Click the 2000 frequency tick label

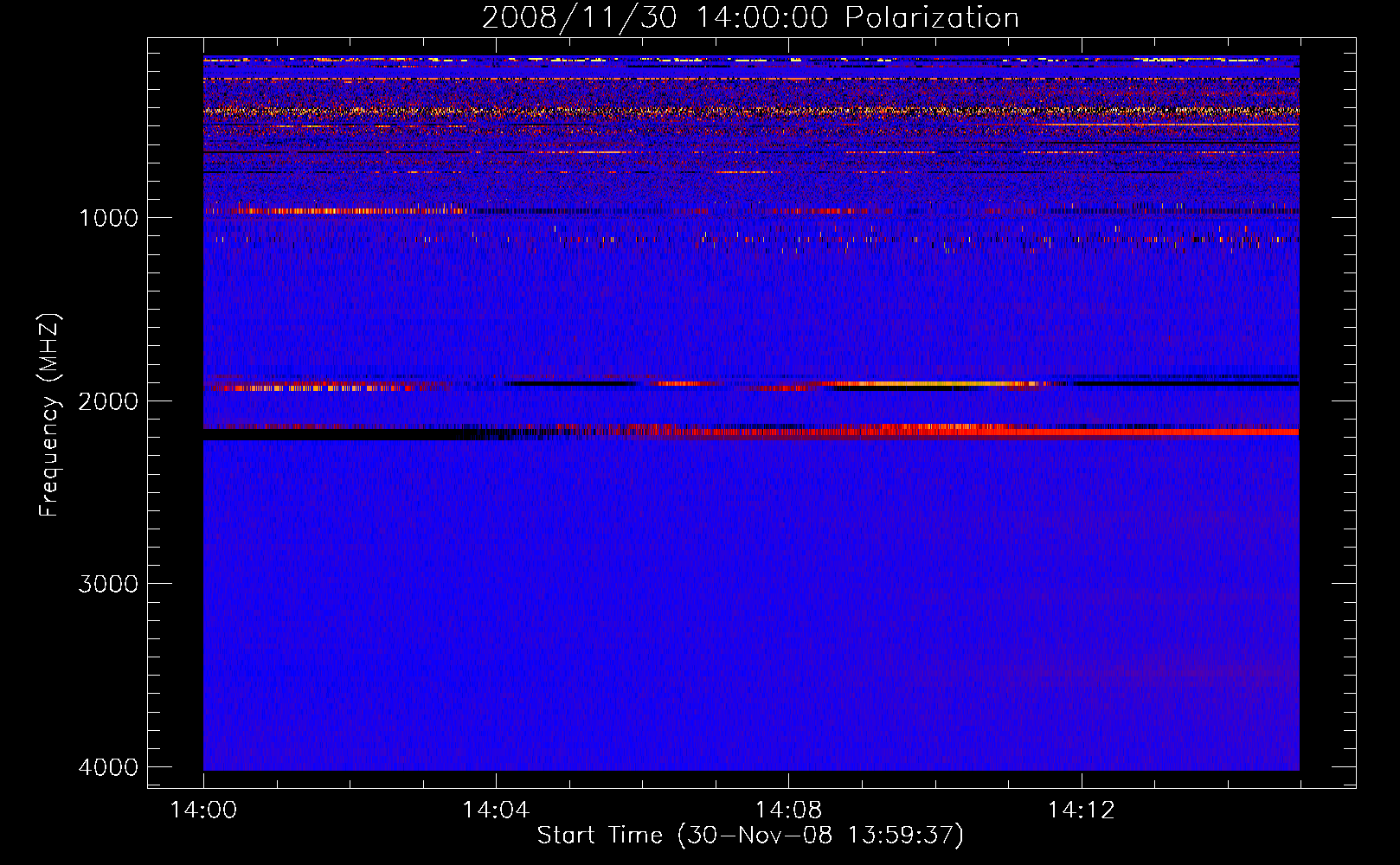click(108, 400)
